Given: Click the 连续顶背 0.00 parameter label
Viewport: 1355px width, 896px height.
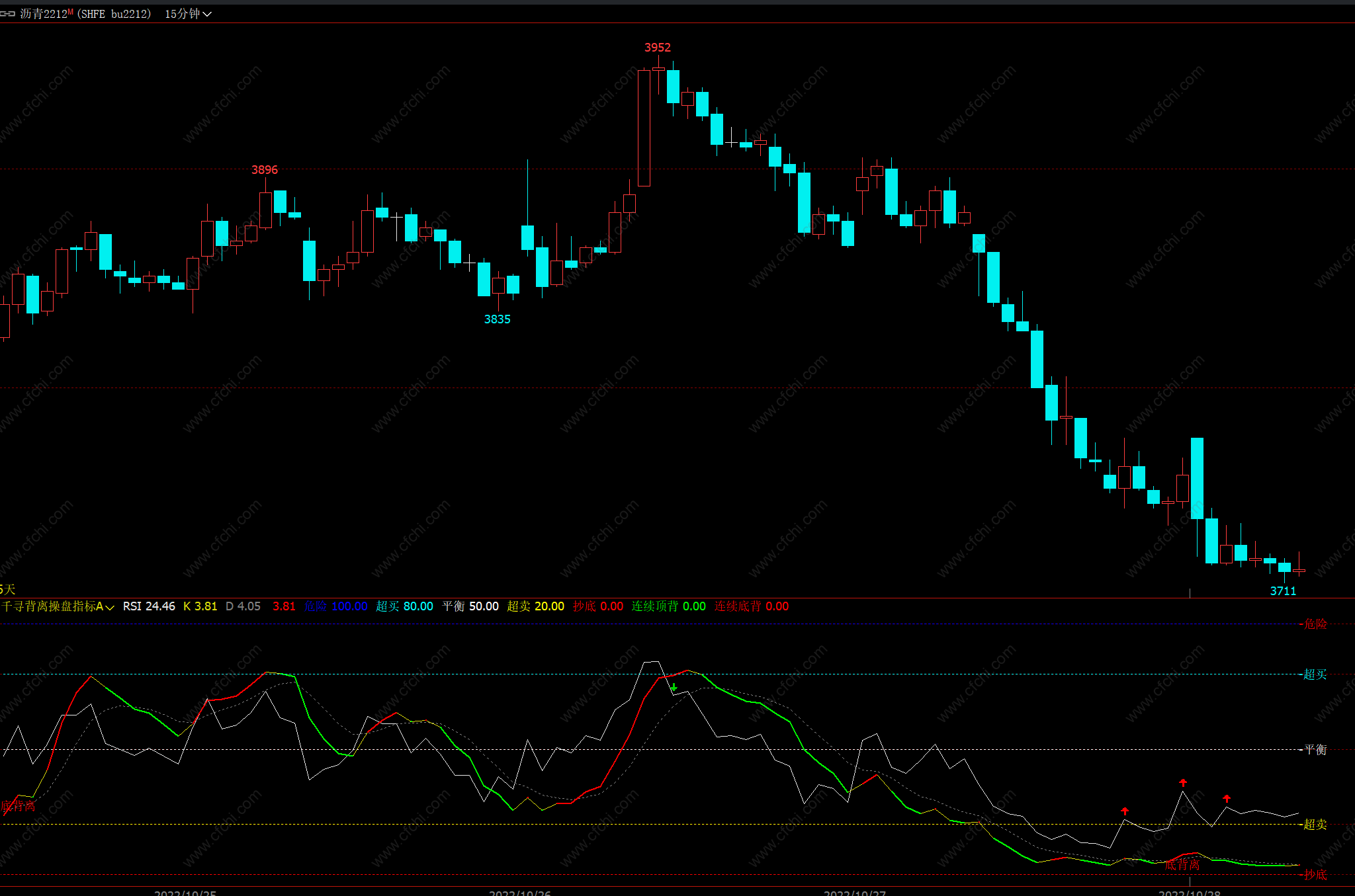Looking at the screenshot, I should (668, 606).
